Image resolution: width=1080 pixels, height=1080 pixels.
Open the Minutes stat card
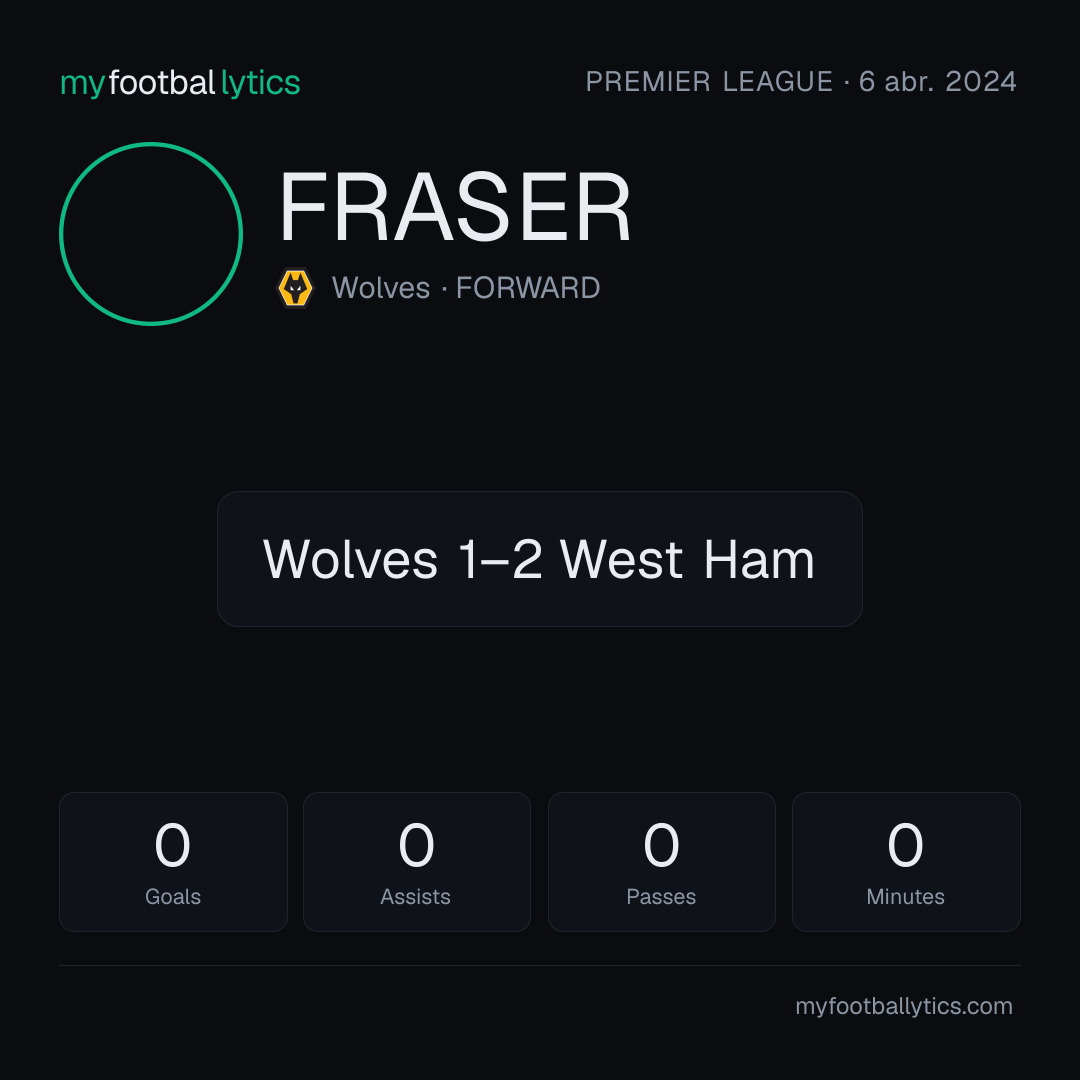point(906,862)
